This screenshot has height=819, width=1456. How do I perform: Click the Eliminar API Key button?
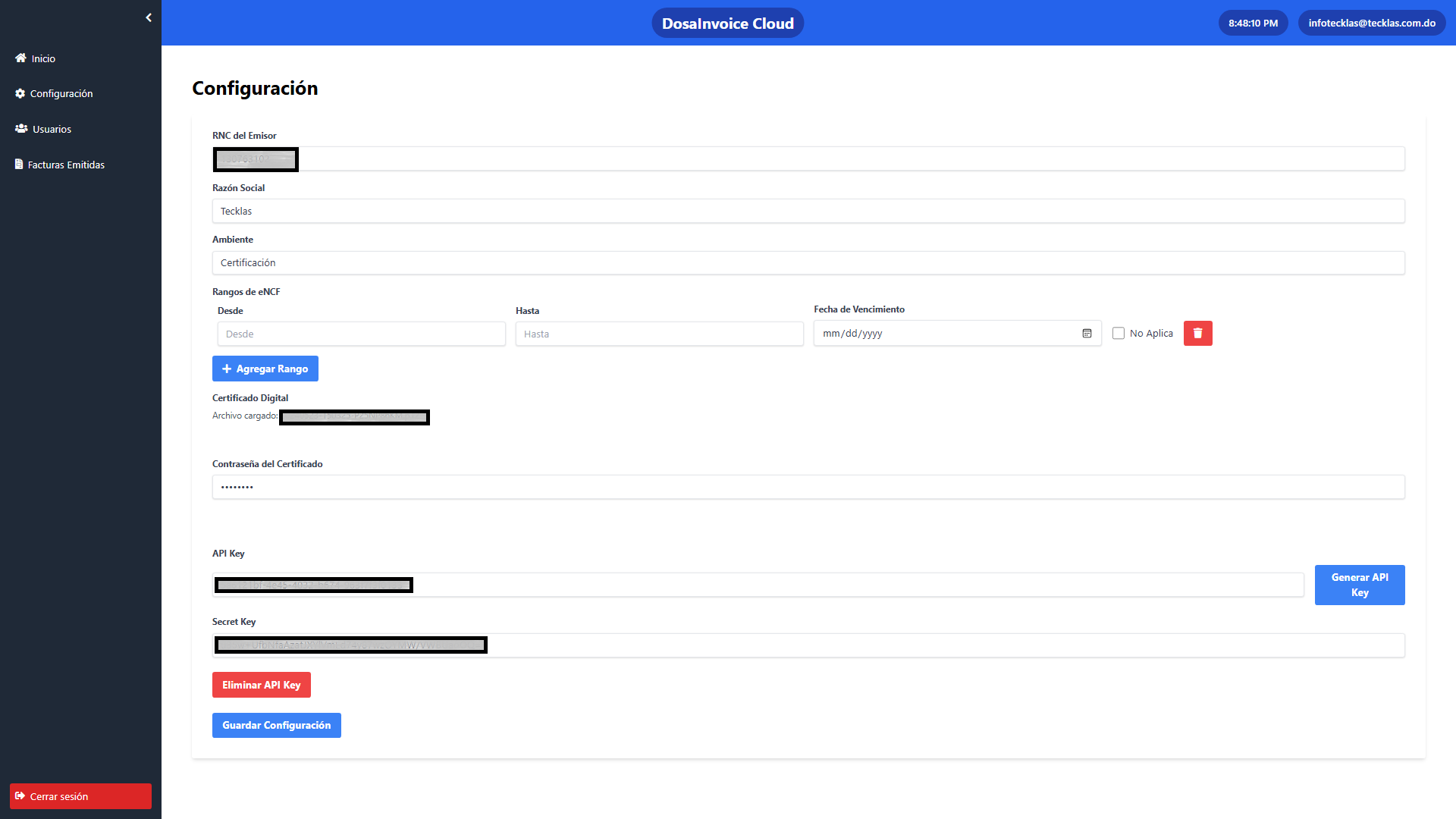[261, 685]
